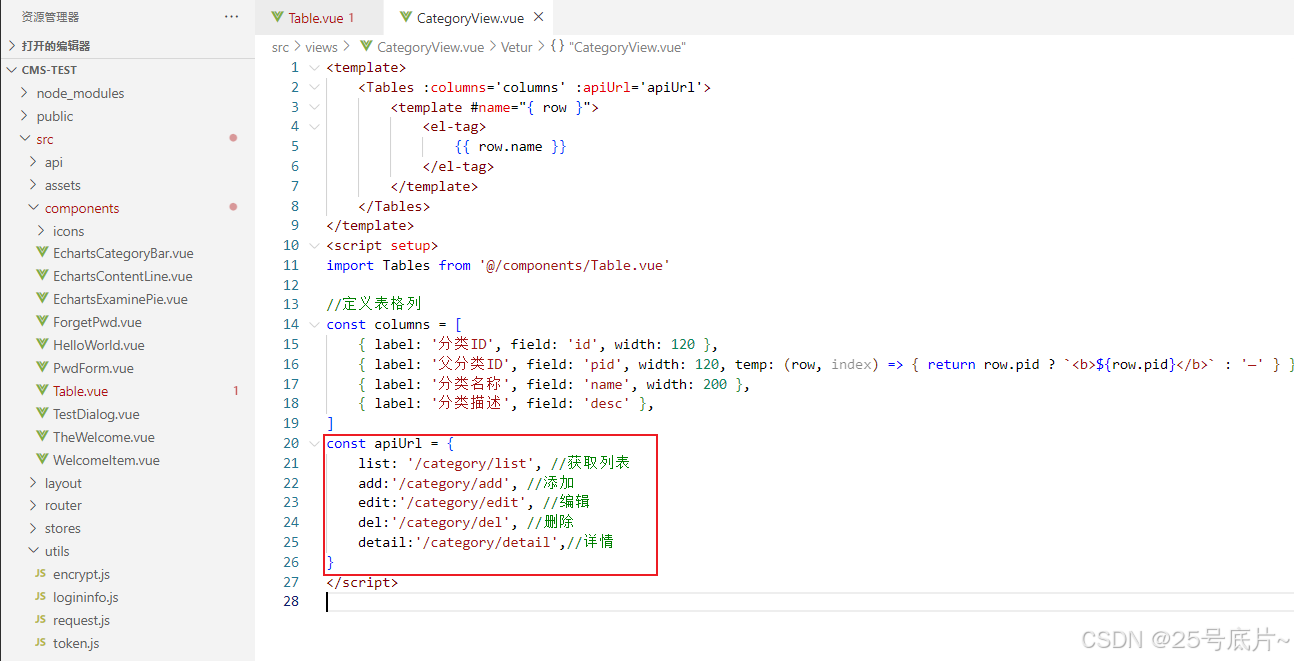
Task: Click the Vue icon on CategoryView.vue tab
Action: tap(405, 17)
